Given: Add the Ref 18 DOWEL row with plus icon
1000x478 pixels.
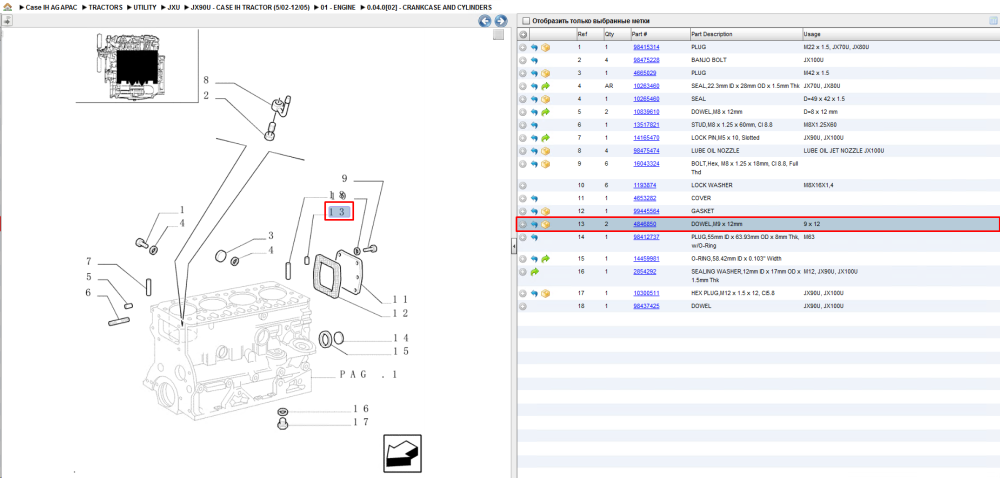Looking at the screenshot, I should (x=523, y=306).
